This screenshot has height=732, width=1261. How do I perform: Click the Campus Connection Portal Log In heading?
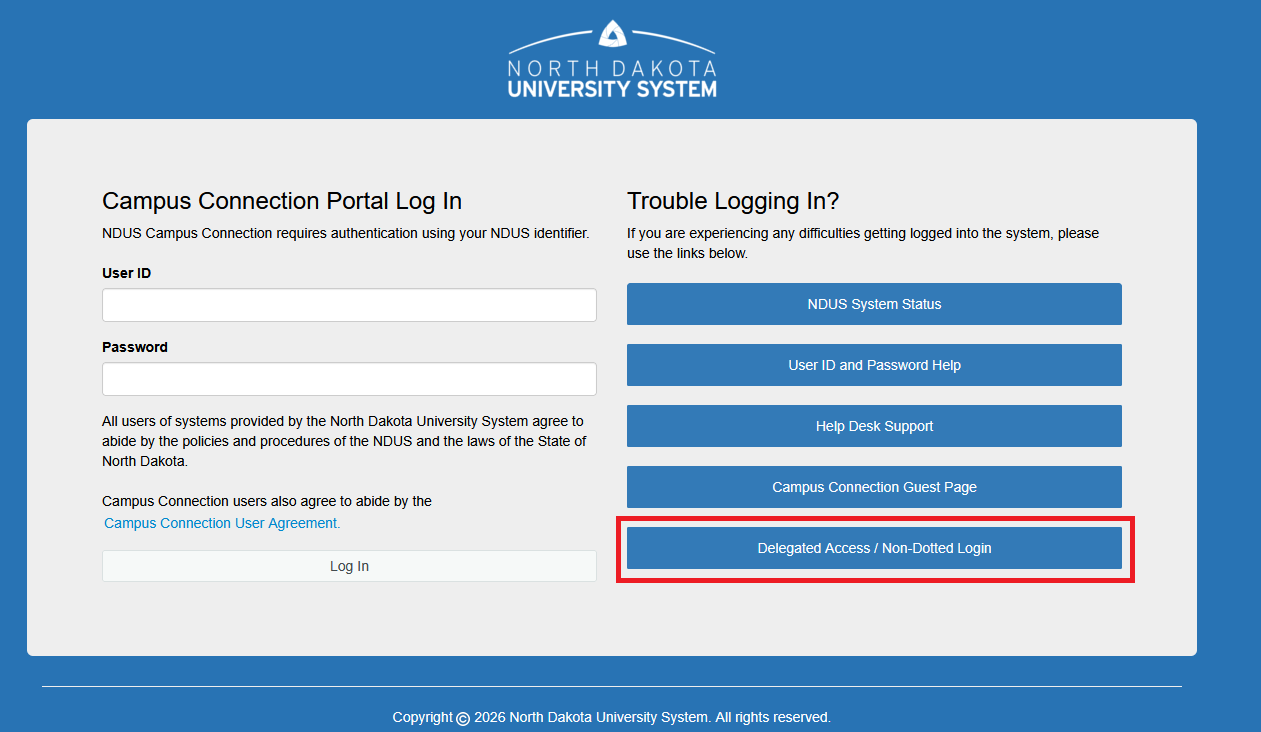pos(282,201)
